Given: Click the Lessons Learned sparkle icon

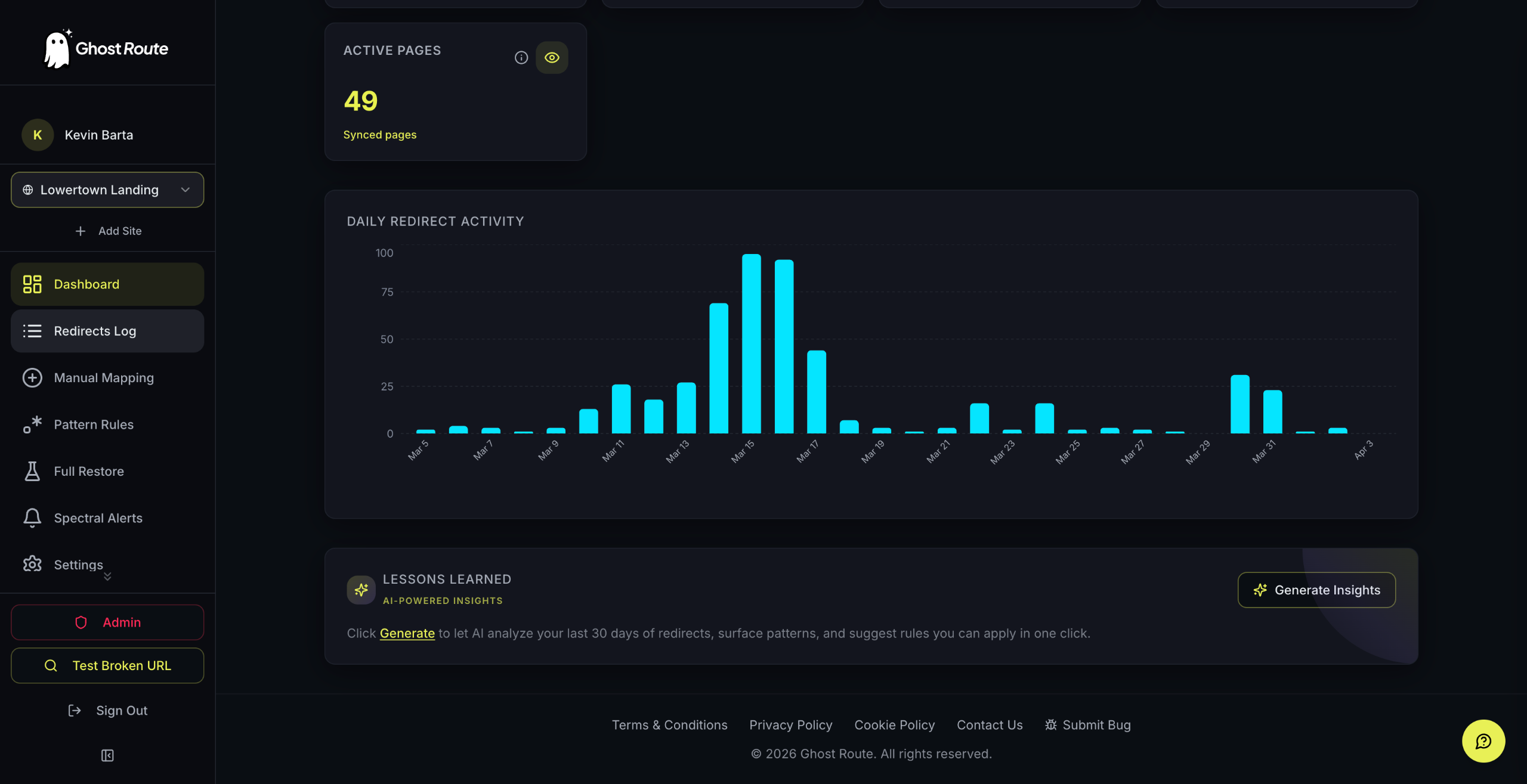Looking at the screenshot, I should point(361,590).
